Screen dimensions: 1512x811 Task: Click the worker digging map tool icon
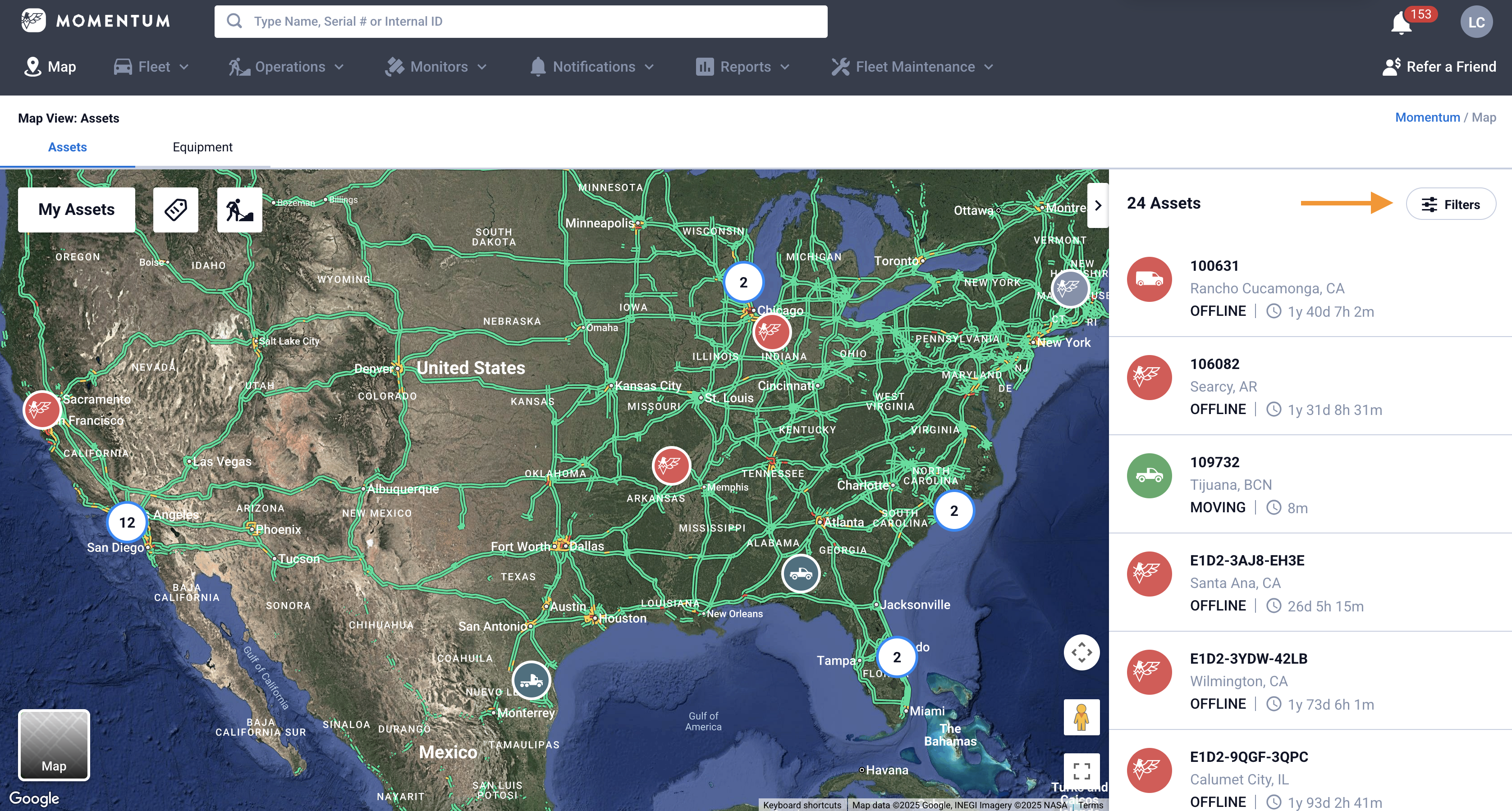tap(239, 210)
